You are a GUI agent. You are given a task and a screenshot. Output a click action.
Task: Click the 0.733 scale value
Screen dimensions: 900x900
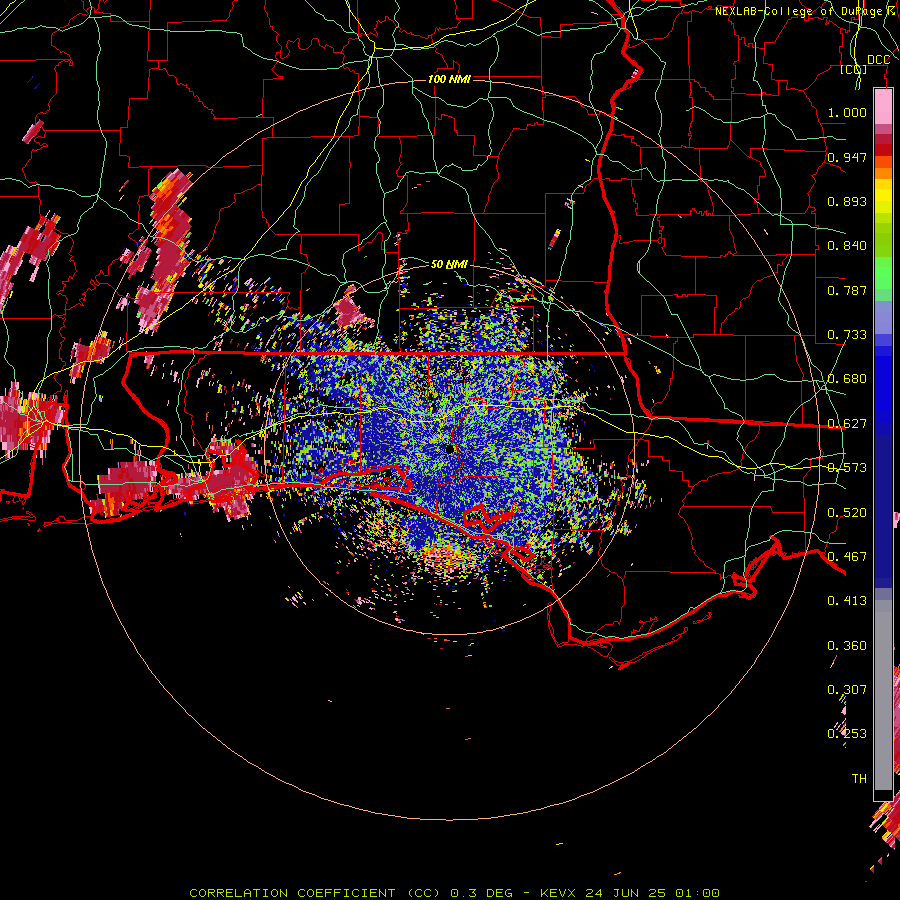(847, 335)
